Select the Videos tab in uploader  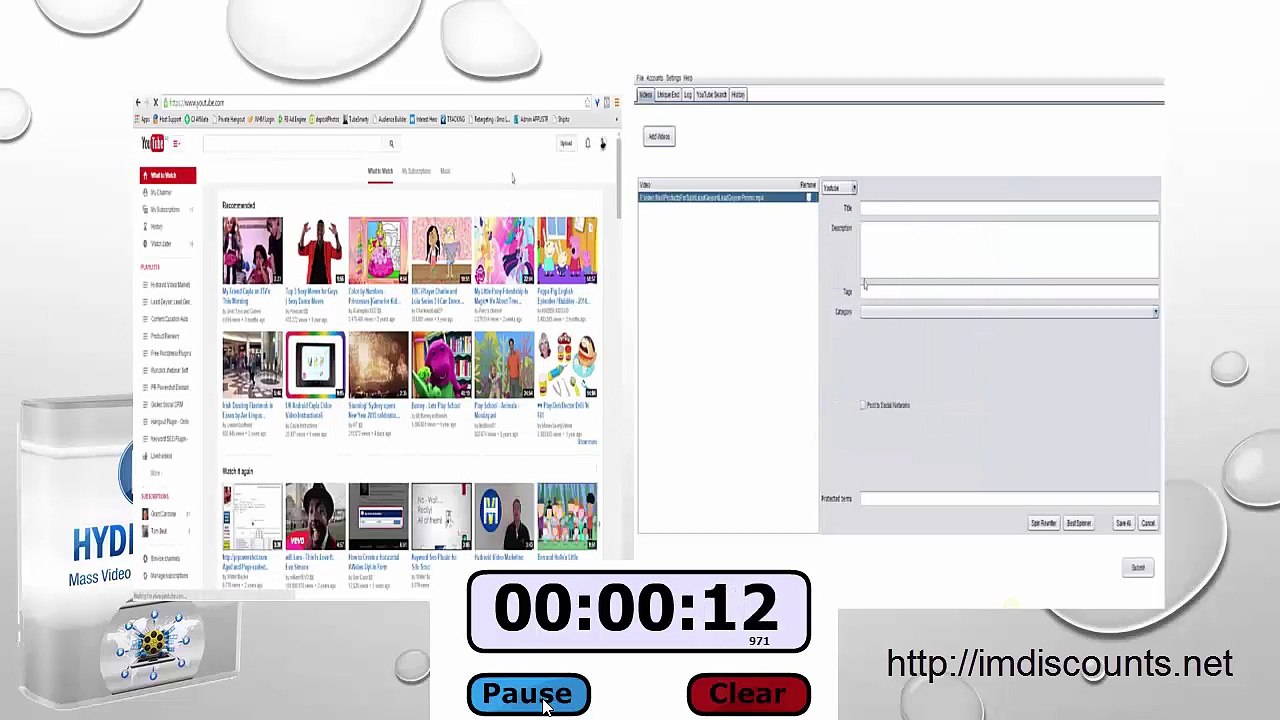click(646, 95)
